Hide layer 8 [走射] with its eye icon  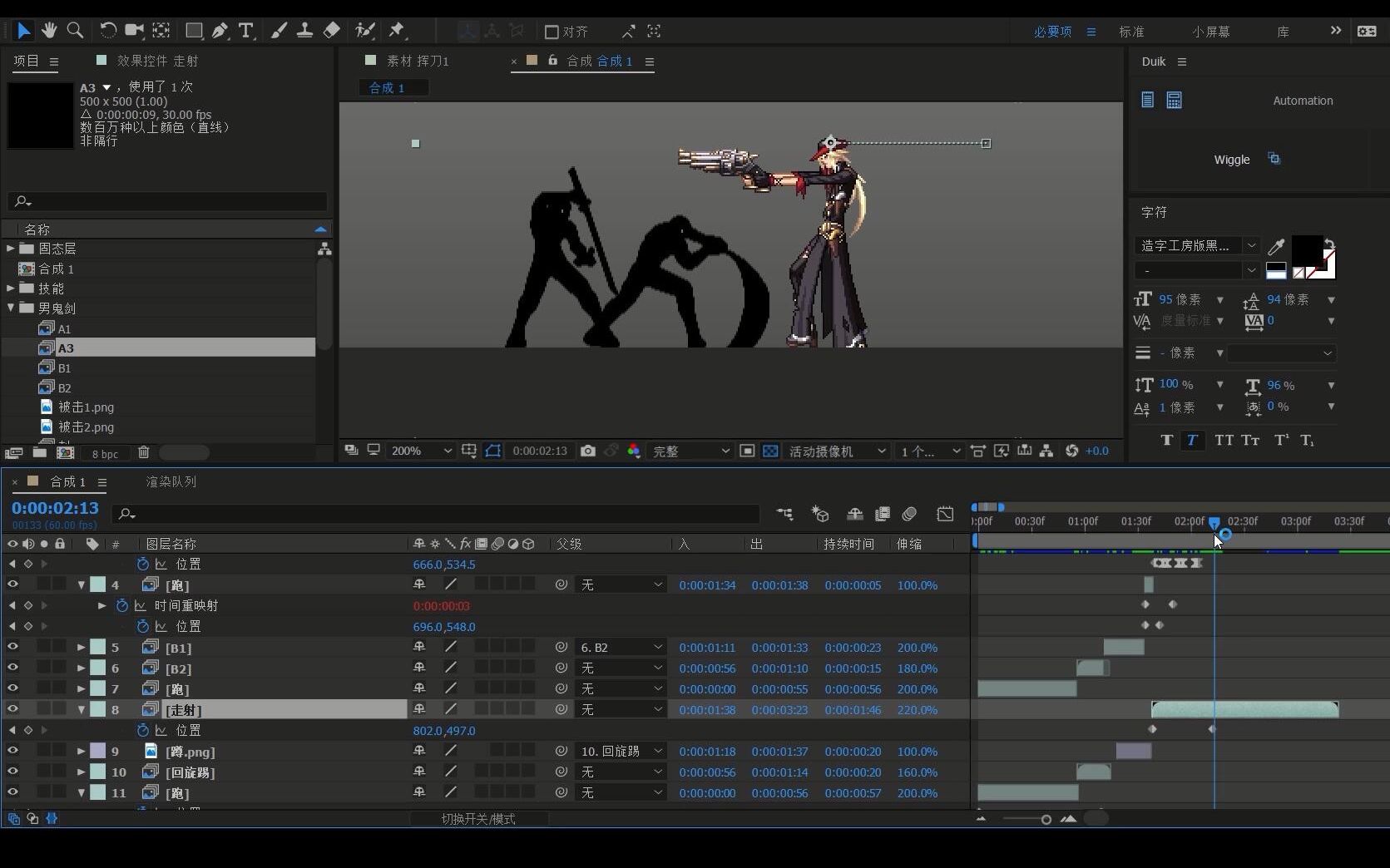click(x=12, y=709)
